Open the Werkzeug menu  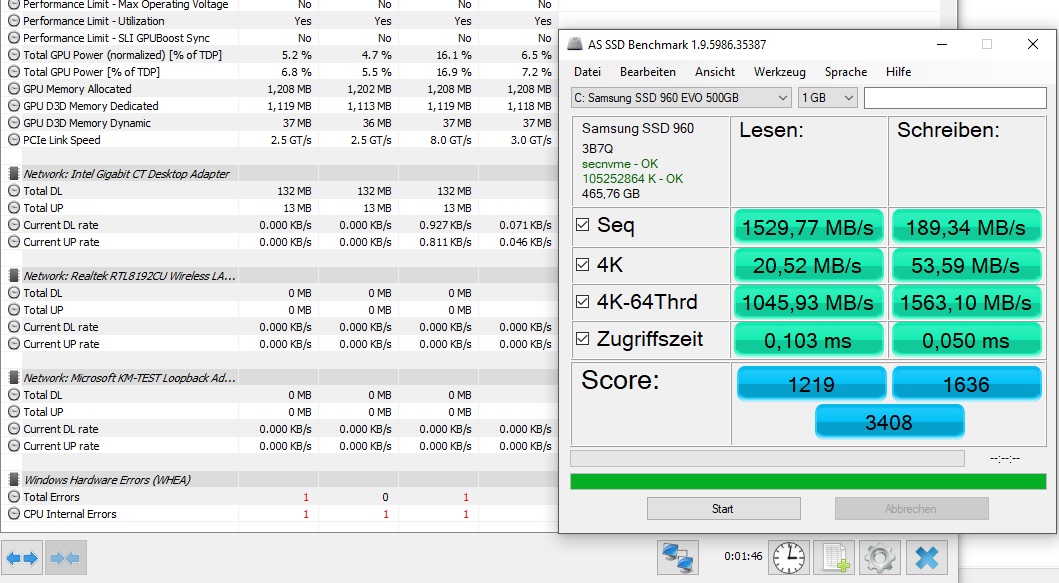779,72
